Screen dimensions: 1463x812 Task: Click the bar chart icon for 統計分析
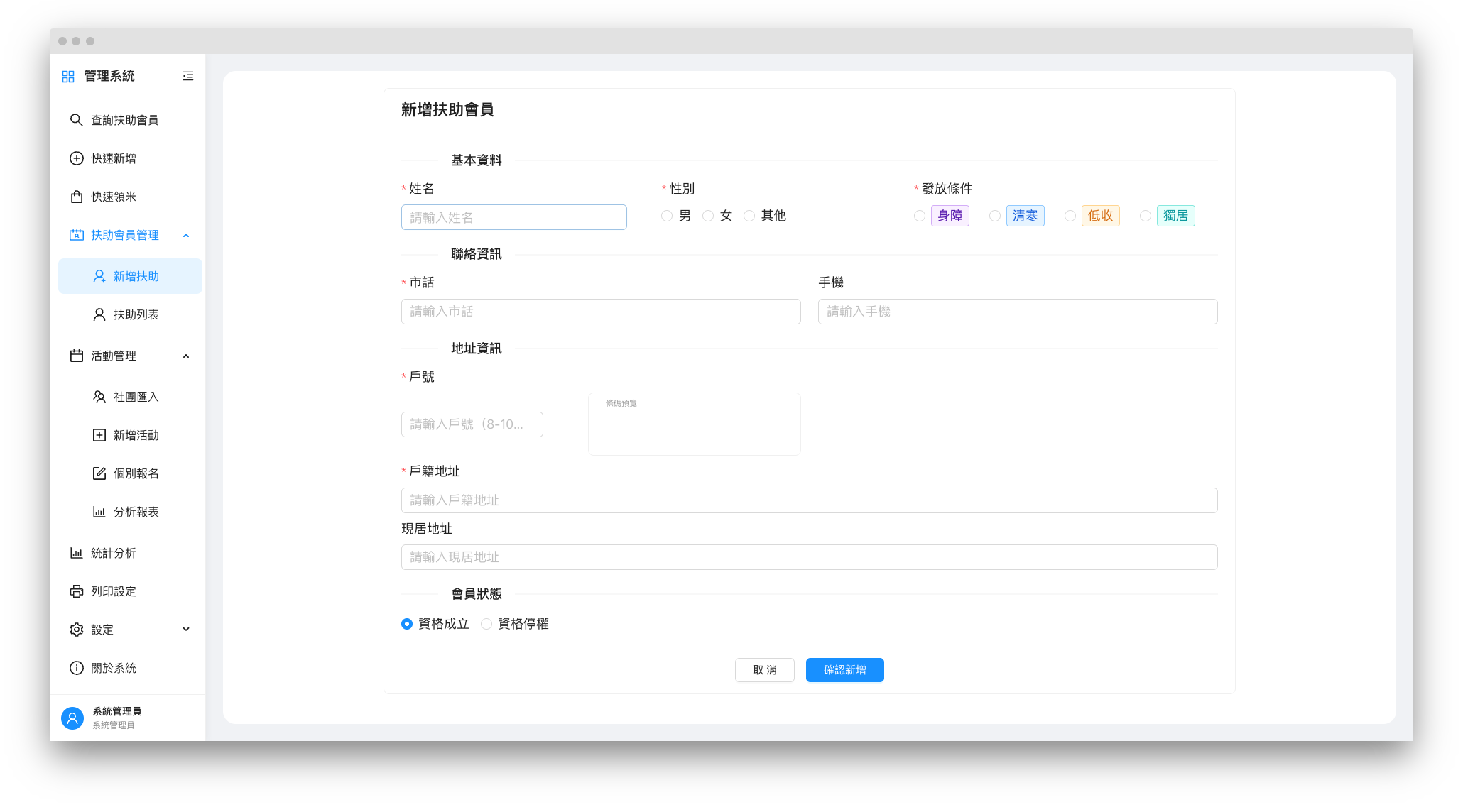tap(77, 553)
